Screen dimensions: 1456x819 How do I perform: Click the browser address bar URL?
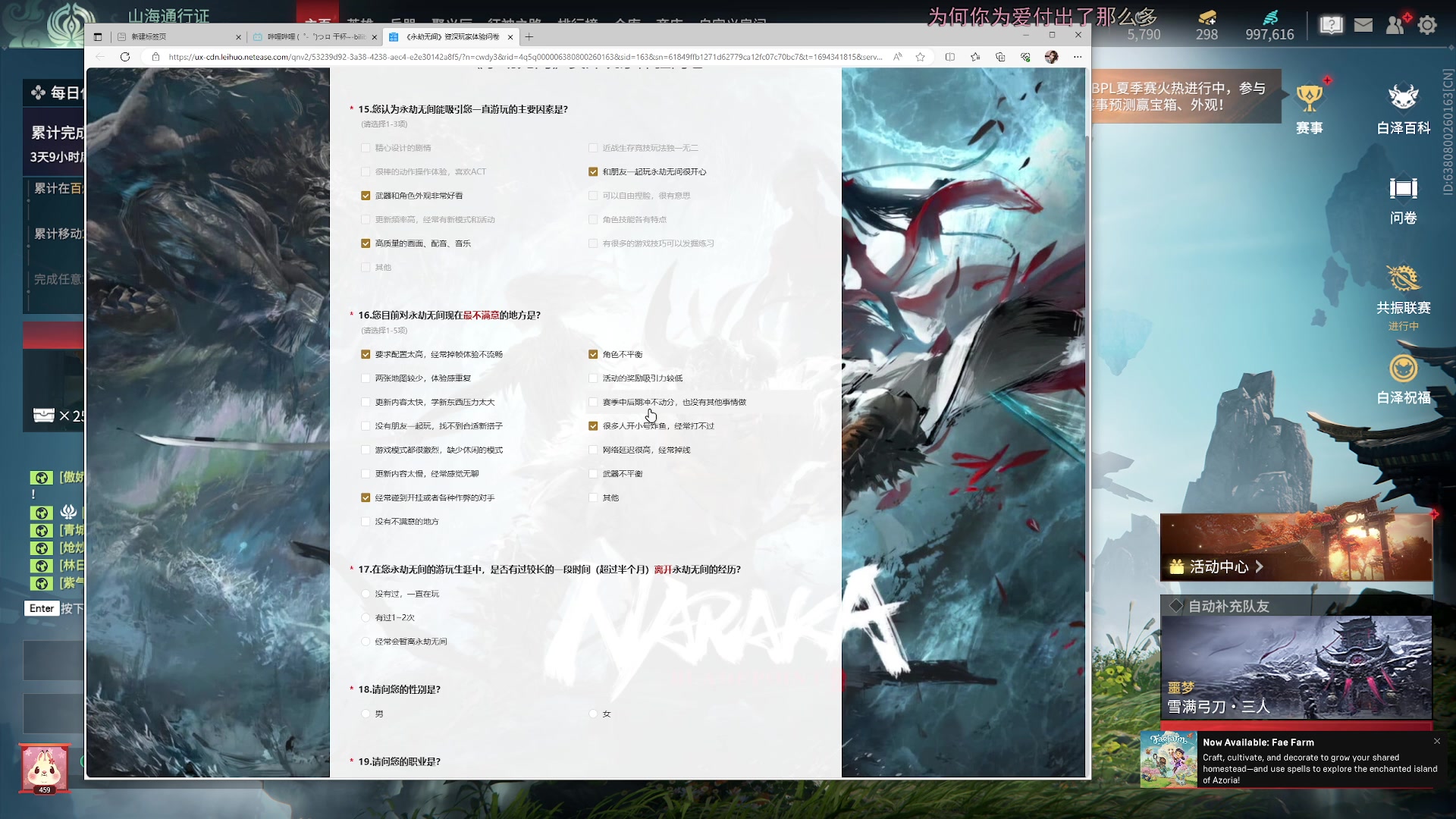pyautogui.click(x=525, y=57)
